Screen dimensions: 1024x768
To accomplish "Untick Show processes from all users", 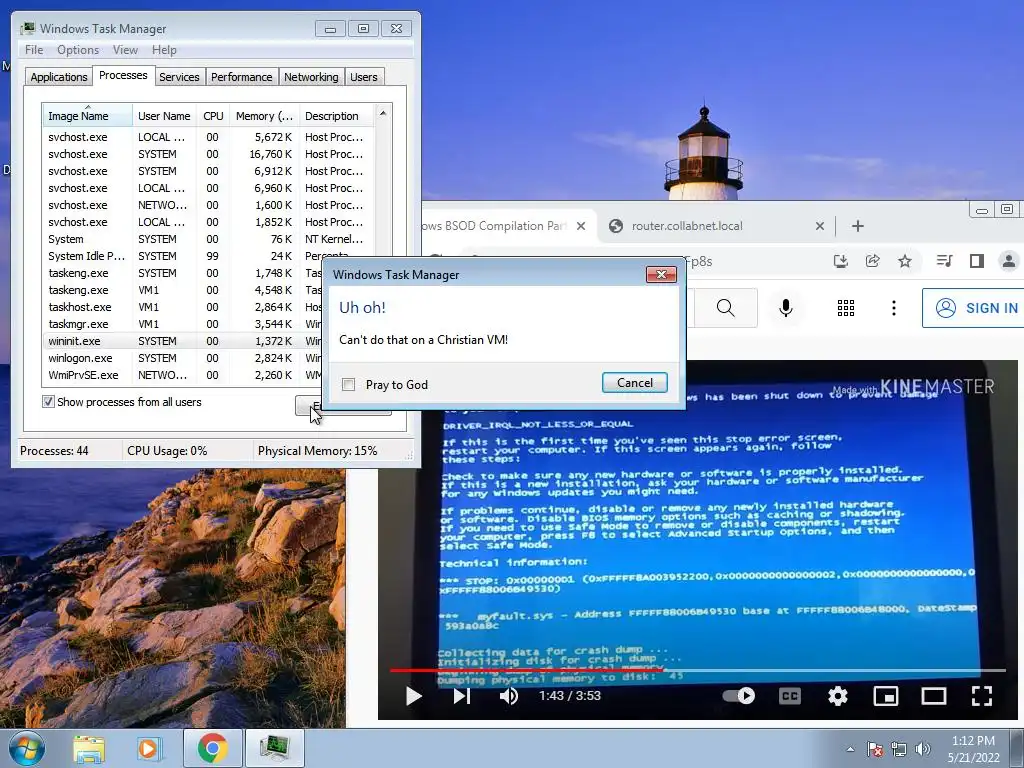I will tap(48, 402).
